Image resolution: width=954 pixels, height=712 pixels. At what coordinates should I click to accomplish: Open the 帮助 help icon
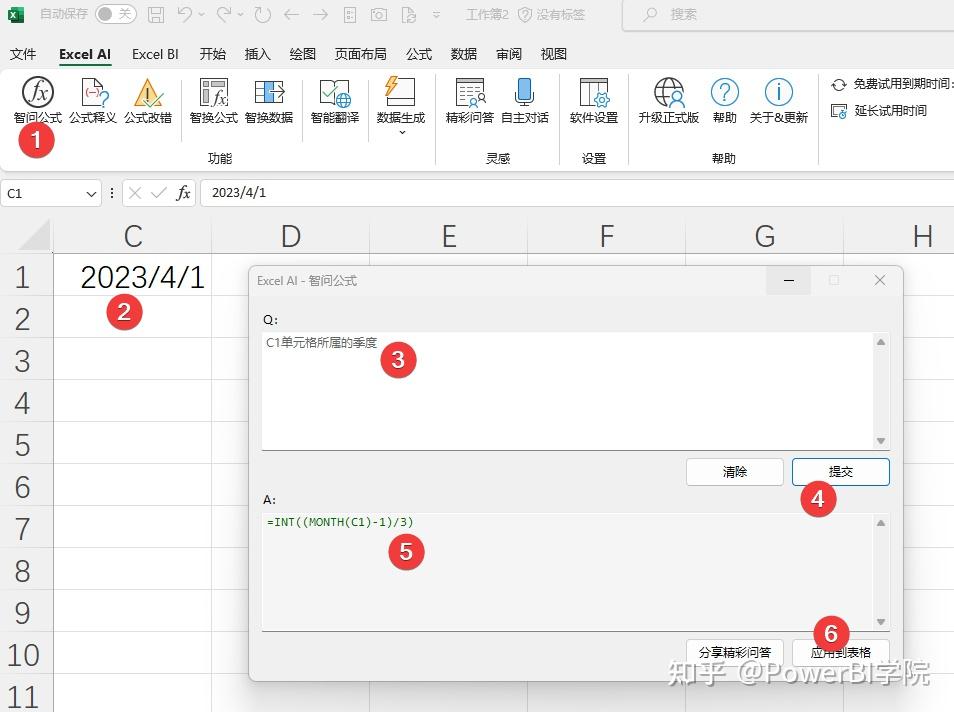[725, 100]
